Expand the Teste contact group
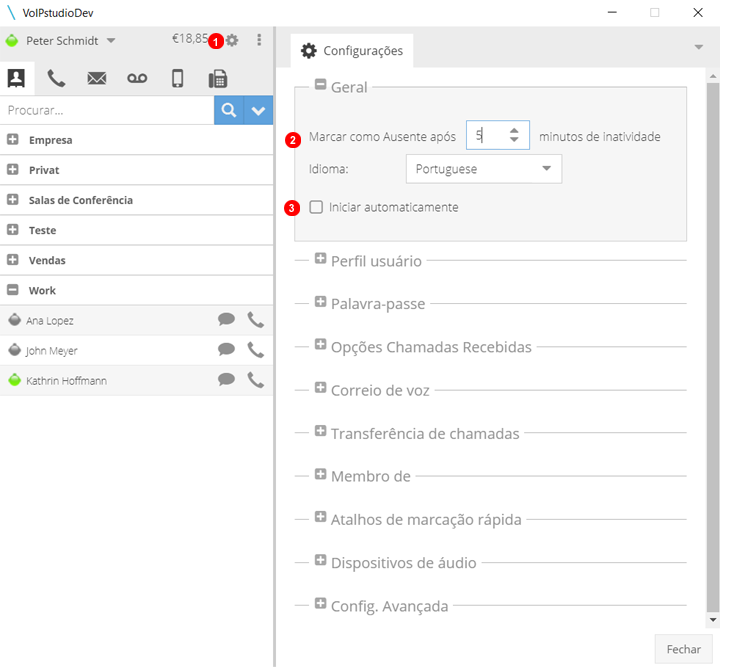Screen dimensions: 739x667 tap(13, 230)
